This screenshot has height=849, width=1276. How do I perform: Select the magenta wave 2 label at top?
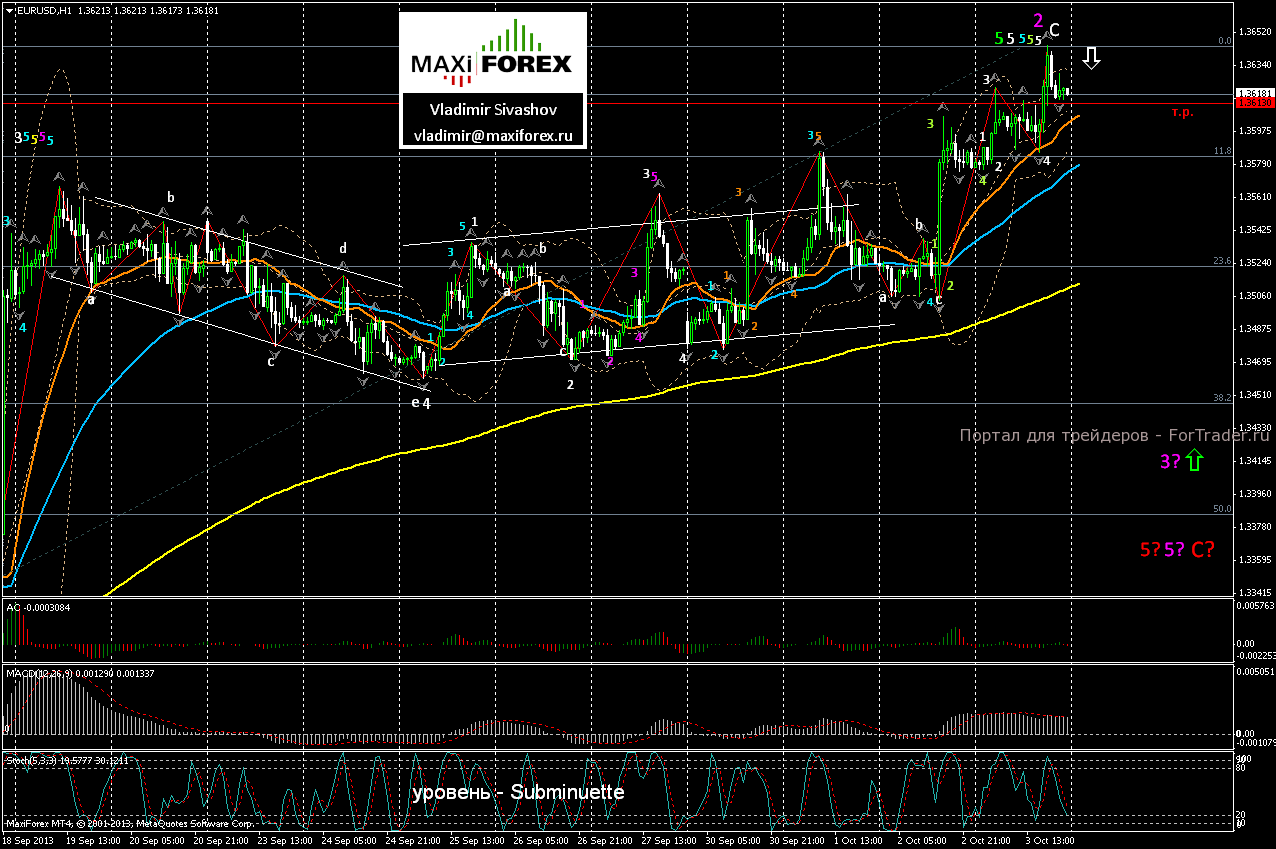1038,20
